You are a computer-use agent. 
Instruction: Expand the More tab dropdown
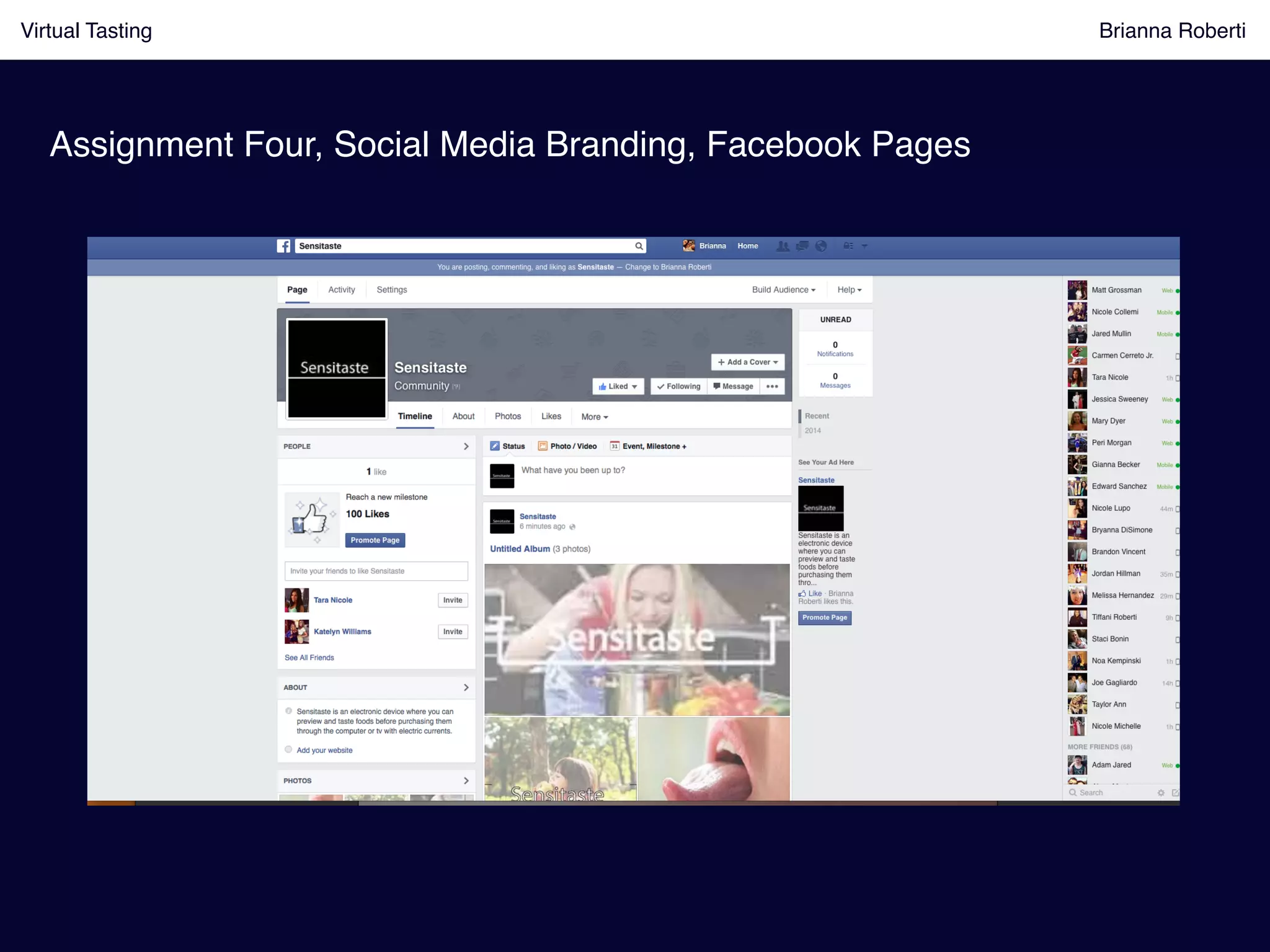595,417
